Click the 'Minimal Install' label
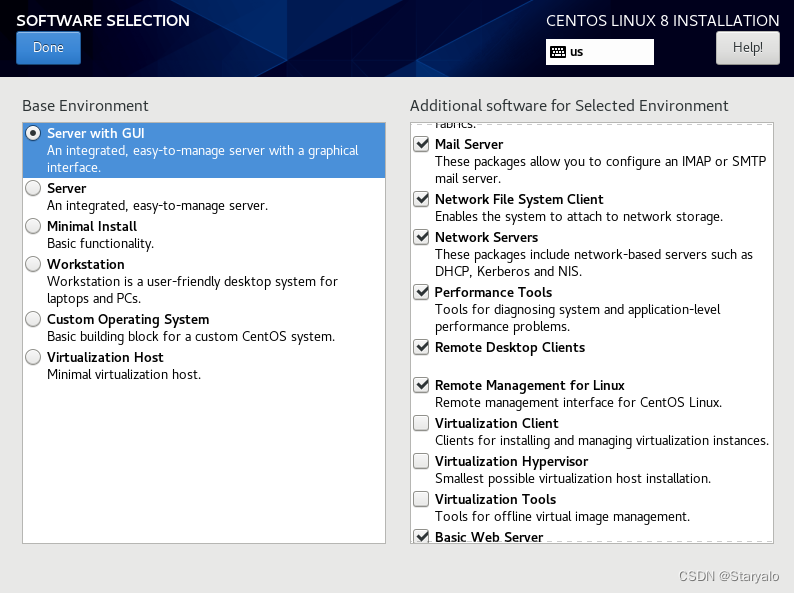Image resolution: width=794 pixels, height=593 pixels. point(92,226)
